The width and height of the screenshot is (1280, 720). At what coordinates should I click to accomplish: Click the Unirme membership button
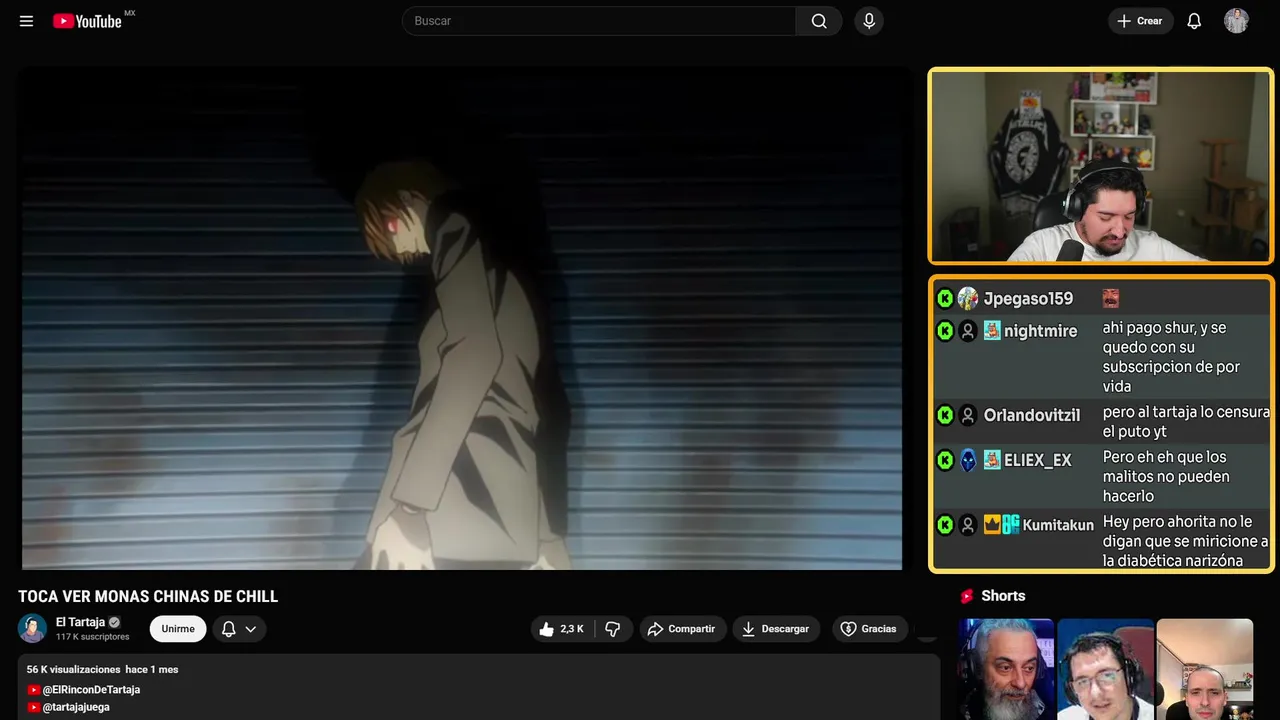pyautogui.click(x=178, y=629)
